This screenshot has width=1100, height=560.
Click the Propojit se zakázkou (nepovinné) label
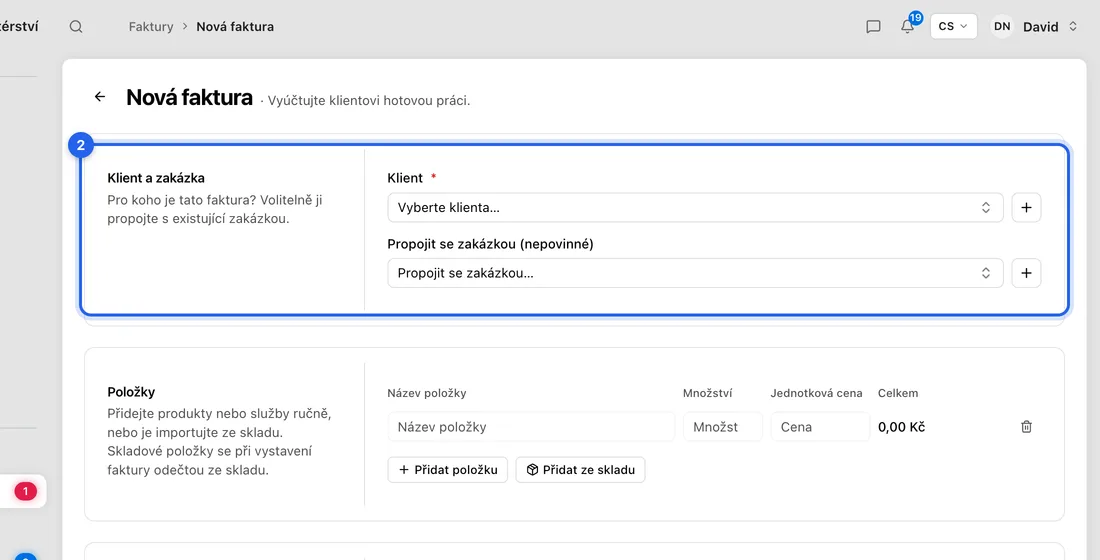490,244
